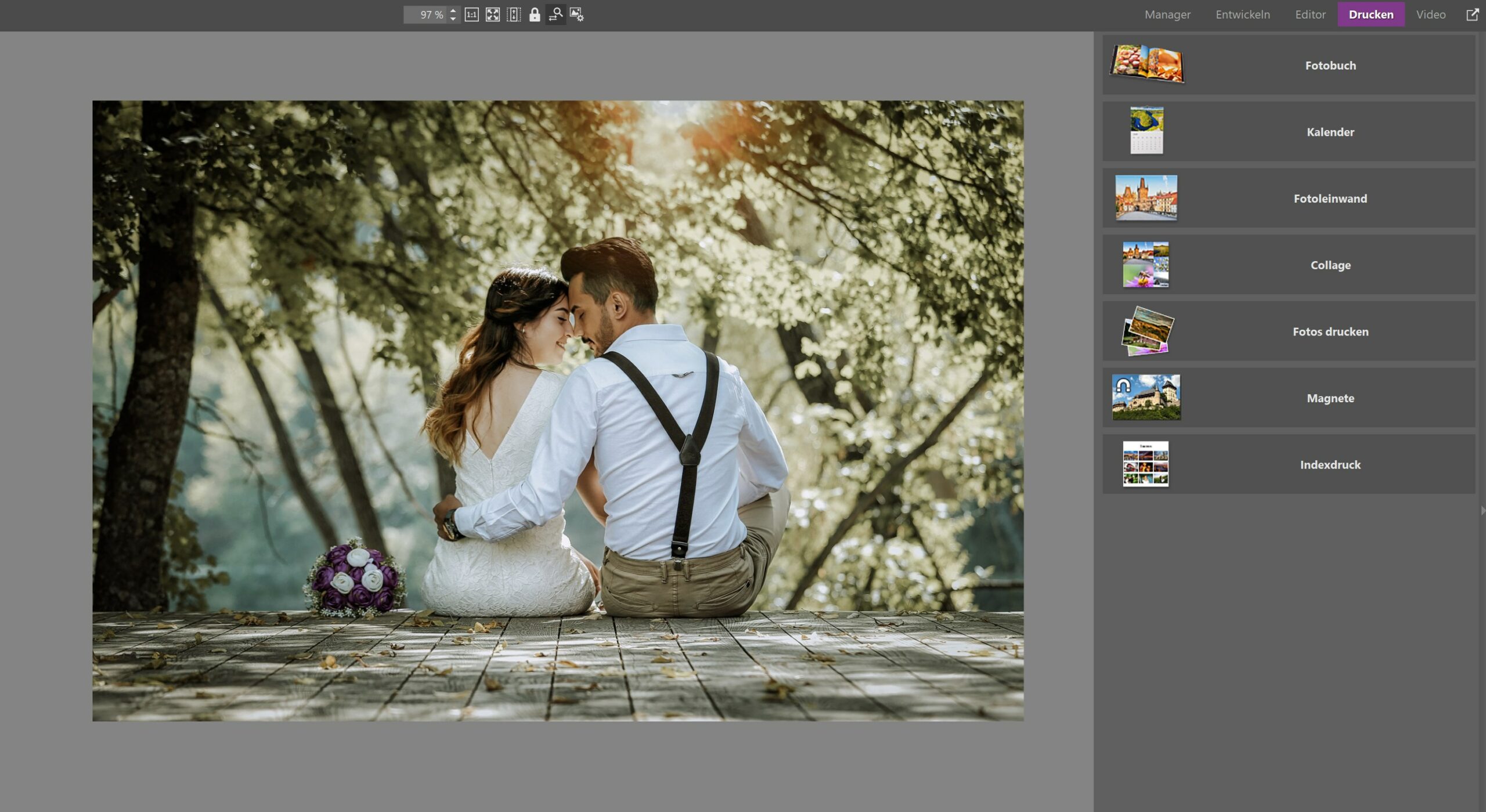Image resolution: width=1486 pixels, height=812 pixels.
Task: Switch to the Manager tab
Action: pos(1167,15)
